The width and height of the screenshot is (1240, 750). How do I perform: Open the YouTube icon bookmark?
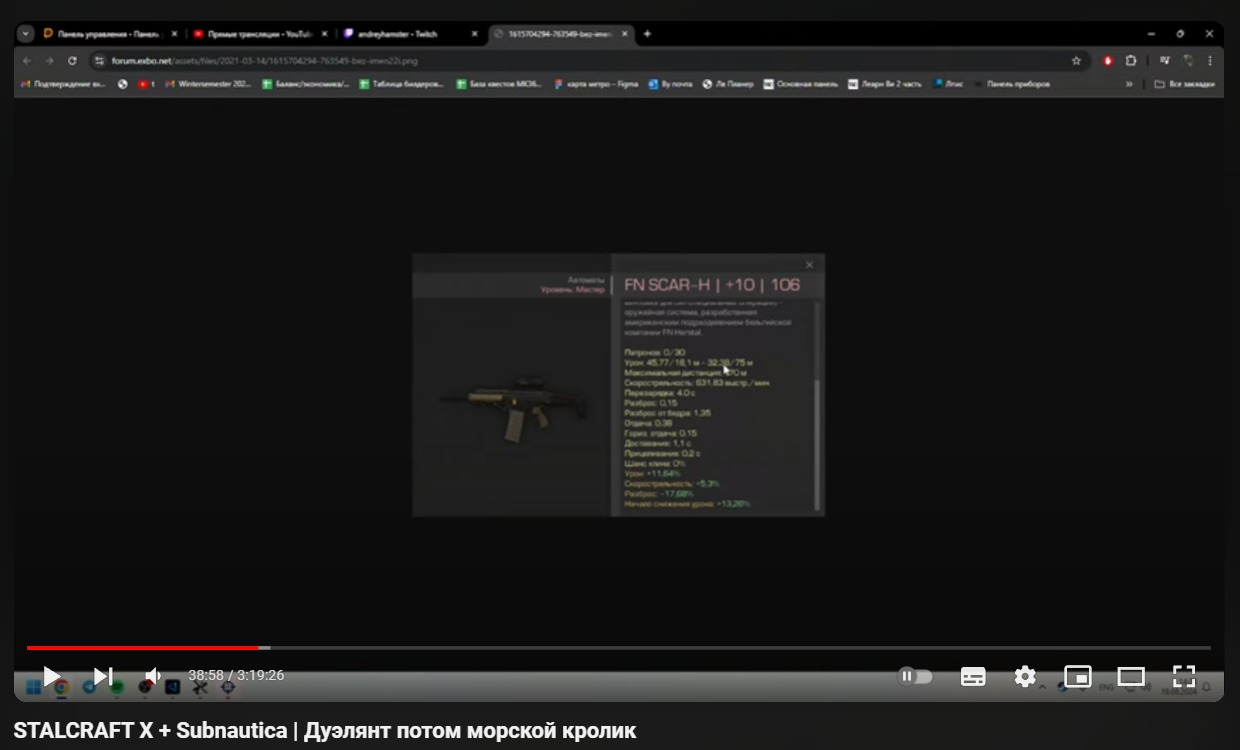(x=146, y=84)
